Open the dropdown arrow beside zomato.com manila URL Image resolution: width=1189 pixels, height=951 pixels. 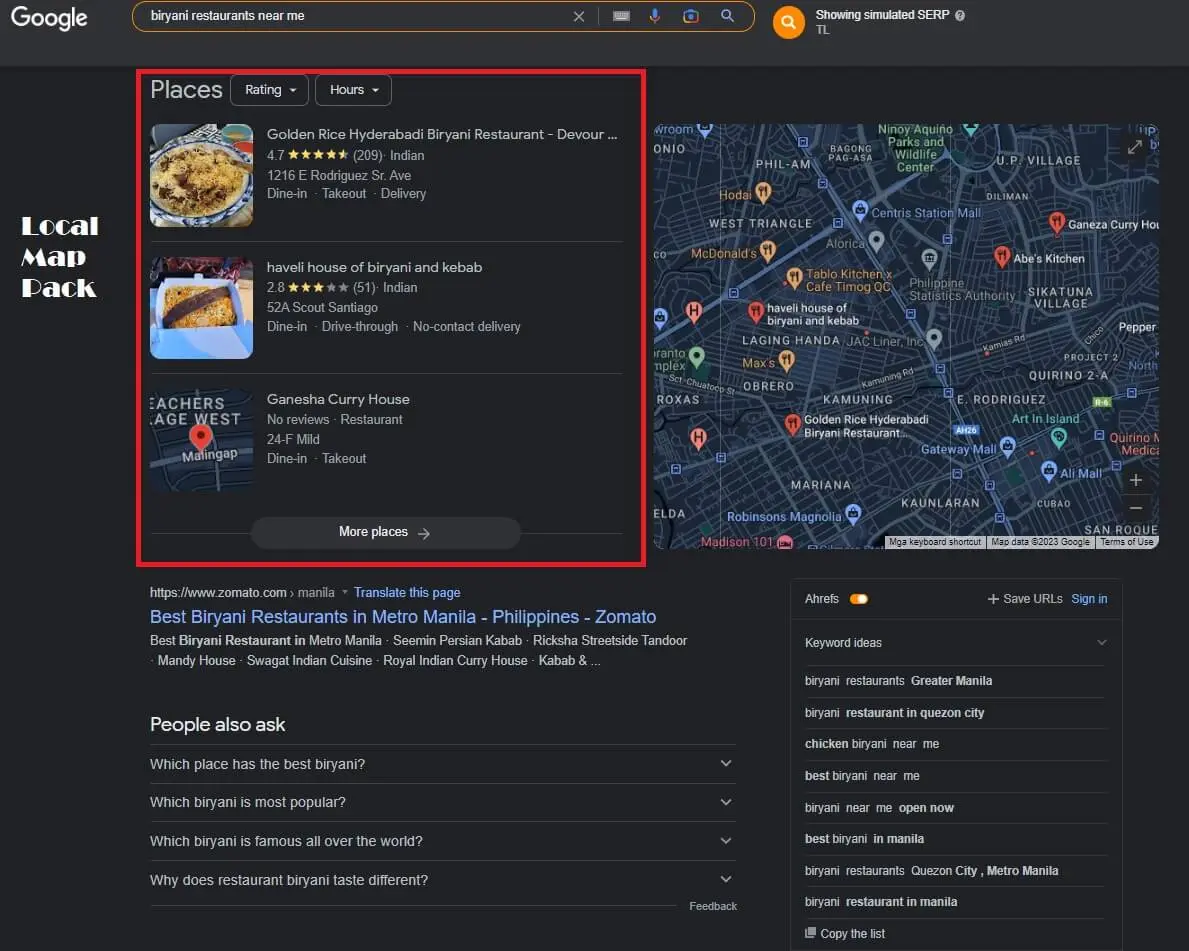pyautogui.click(x=345, y=592)
